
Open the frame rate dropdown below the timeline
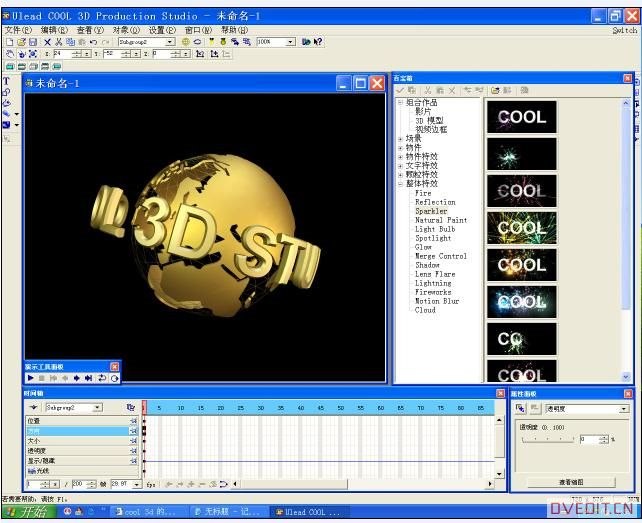(x=136, y=484)
